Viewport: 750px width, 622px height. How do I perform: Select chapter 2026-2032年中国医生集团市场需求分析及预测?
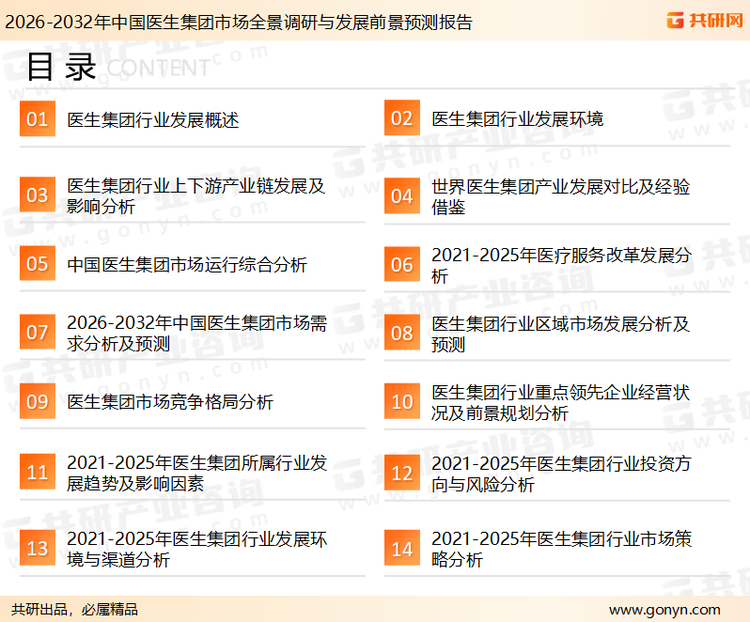click(x=197, y=333)
